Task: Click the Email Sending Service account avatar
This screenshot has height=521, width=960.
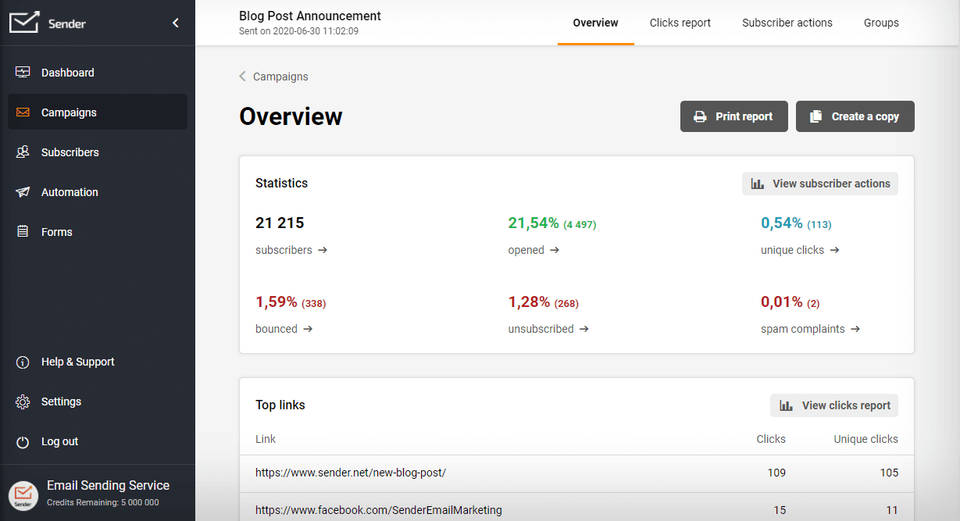Action: pos(23,494)
